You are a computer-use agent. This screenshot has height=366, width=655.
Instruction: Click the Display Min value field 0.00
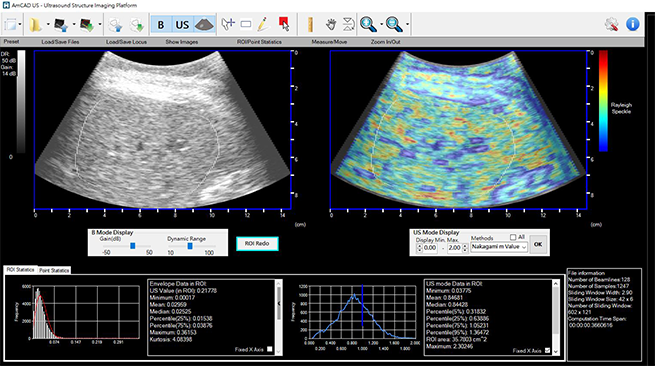click(430, 248)
